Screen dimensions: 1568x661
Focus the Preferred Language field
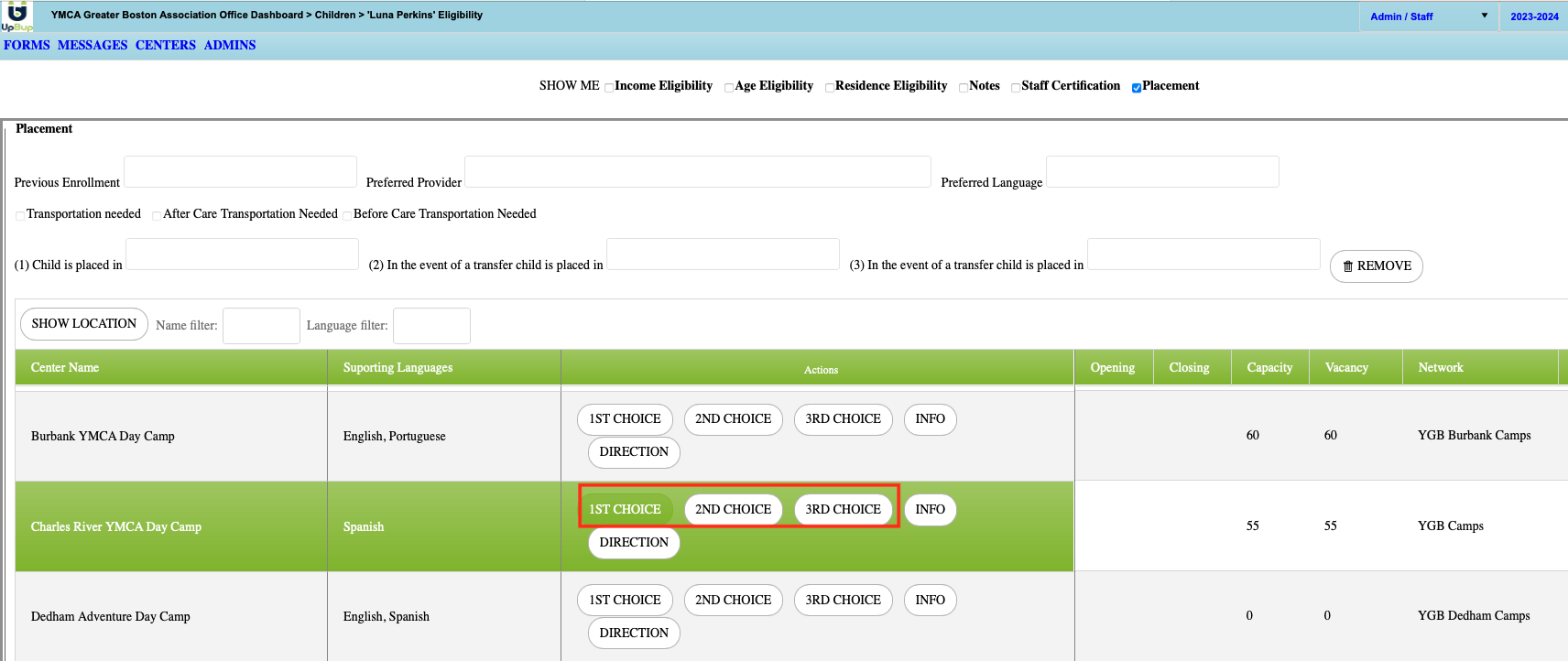[x=1162, y=171]
